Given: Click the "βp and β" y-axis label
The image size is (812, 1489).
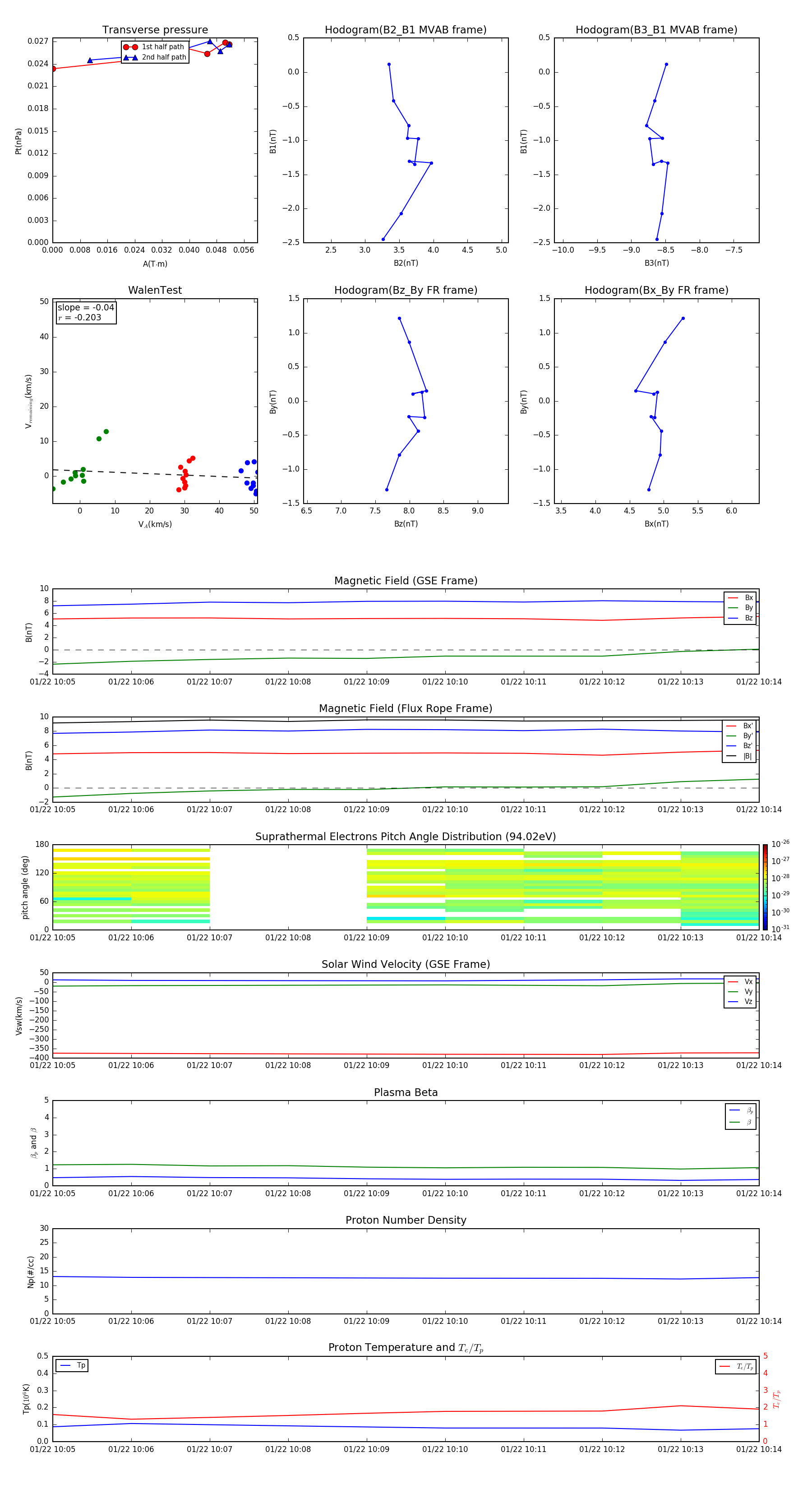Looking at the screenshot, I should (x=34, y=1143).
